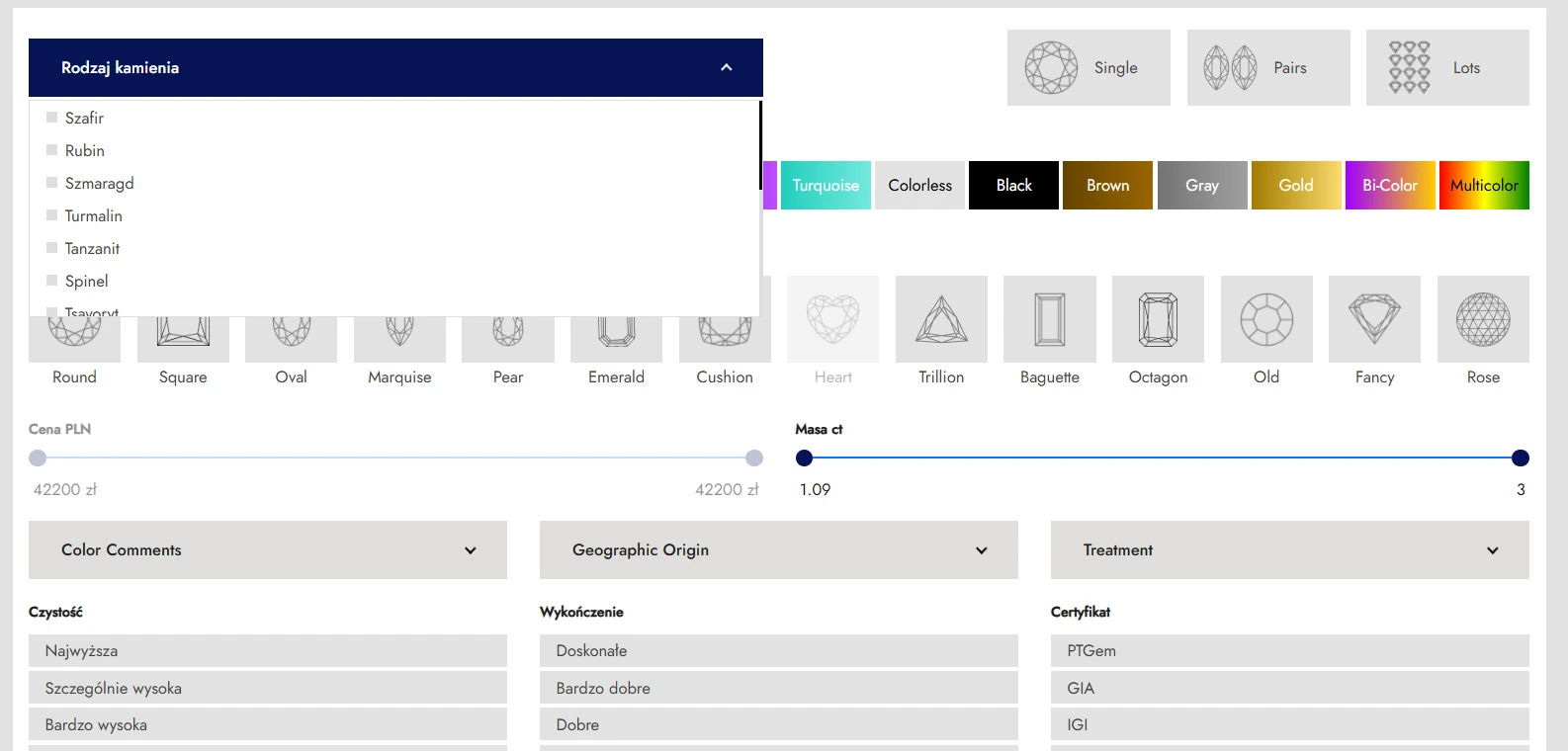The width and height of the screenshot is (1568, 751).
Task: Pick Doskonałe finish option
Action: pos(779,650)
